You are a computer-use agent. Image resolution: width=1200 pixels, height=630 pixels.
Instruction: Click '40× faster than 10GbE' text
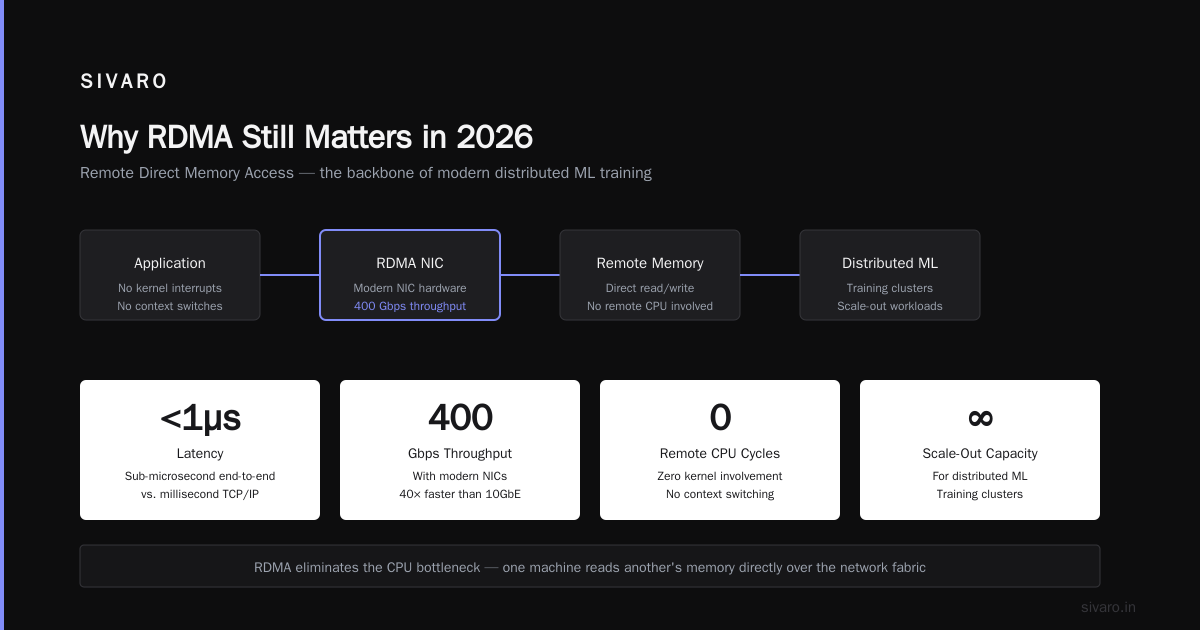coord(460,494)
